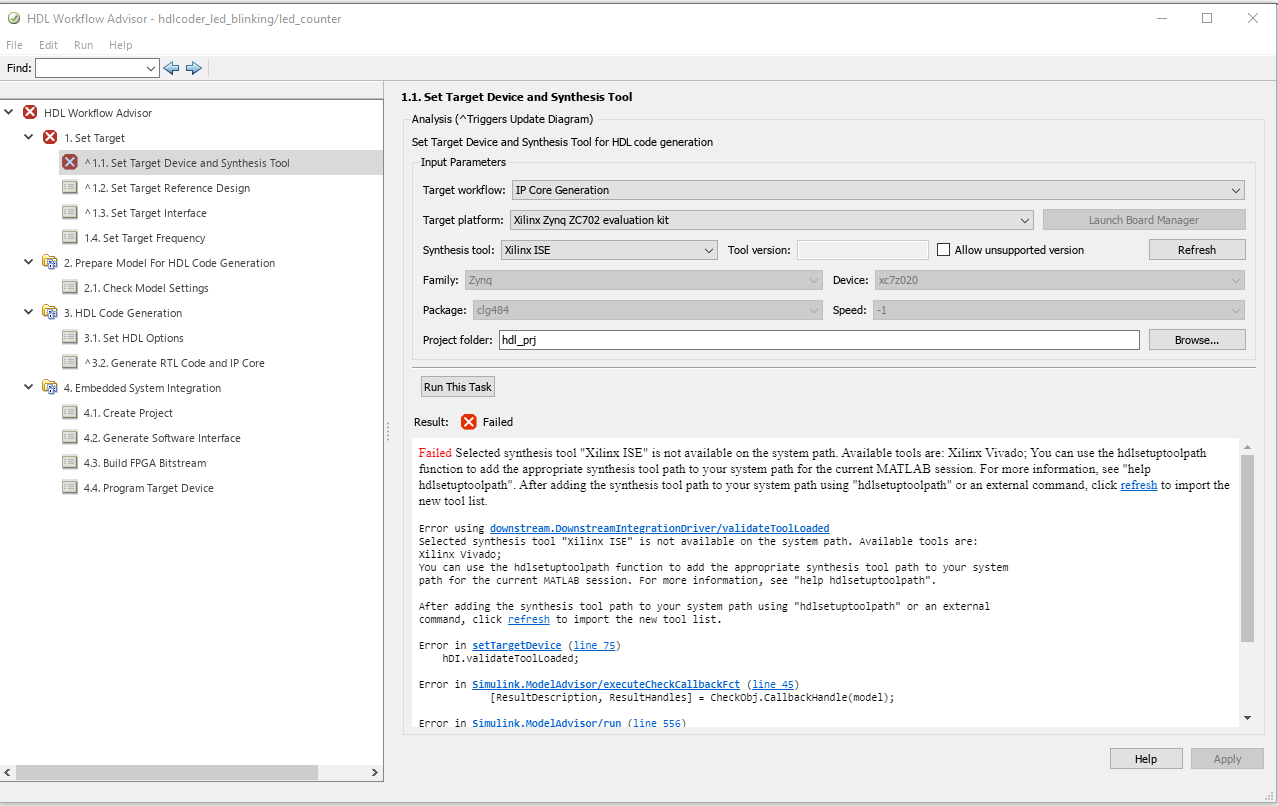This screenshot has height=806, width=1278.
Task: Click the error icon on Set Target Device task
Action: point(68,162)
